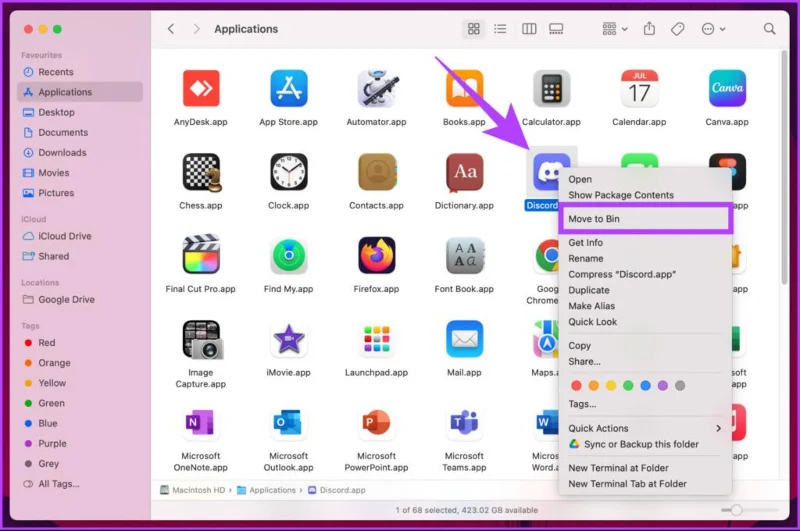Image resolution: width=800 pixels, height=531 pixels.
Task: Open Google Drive in the sidebar
Action: point(80,299)
